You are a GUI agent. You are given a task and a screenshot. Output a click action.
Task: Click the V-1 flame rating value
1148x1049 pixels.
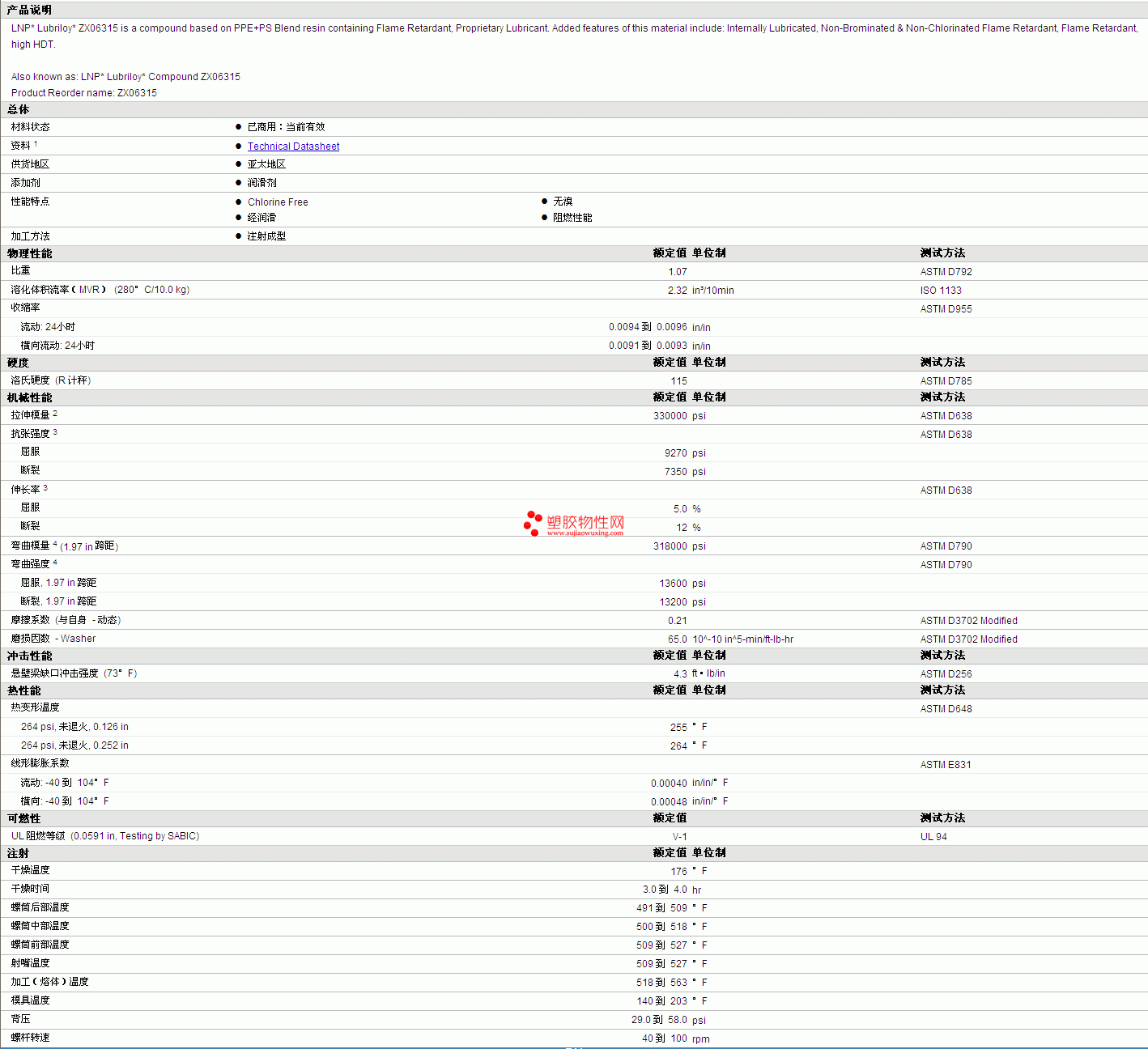coord(680,837)
